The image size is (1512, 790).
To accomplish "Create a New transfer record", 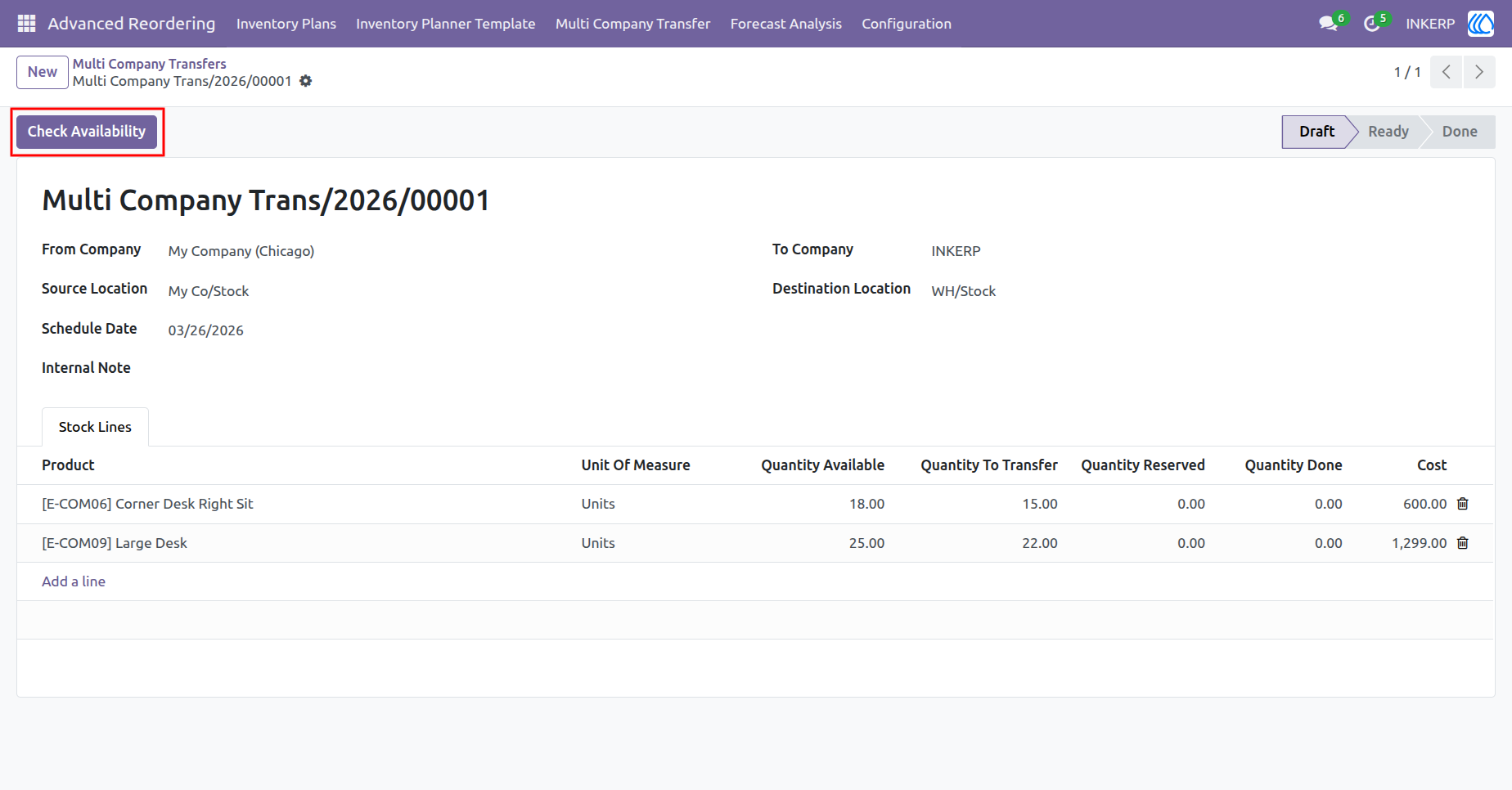I will coord(43,72).
